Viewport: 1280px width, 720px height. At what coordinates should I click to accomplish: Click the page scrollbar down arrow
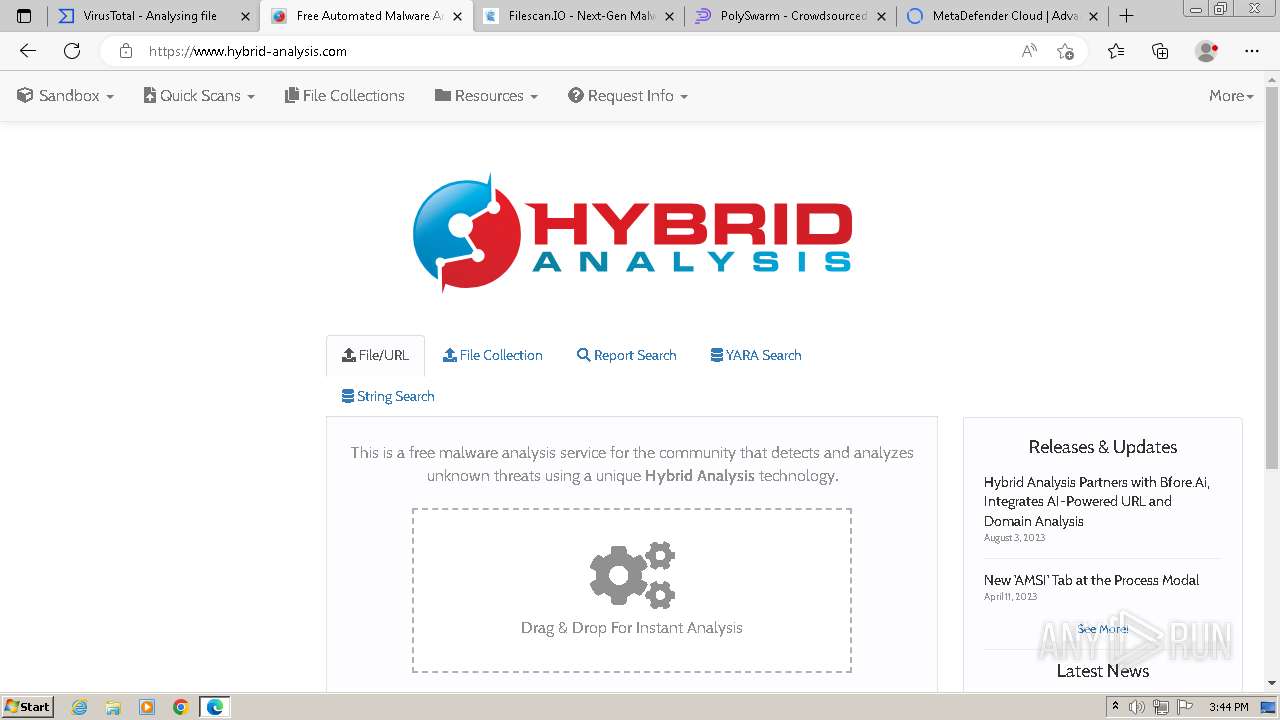click(1272, 683)
